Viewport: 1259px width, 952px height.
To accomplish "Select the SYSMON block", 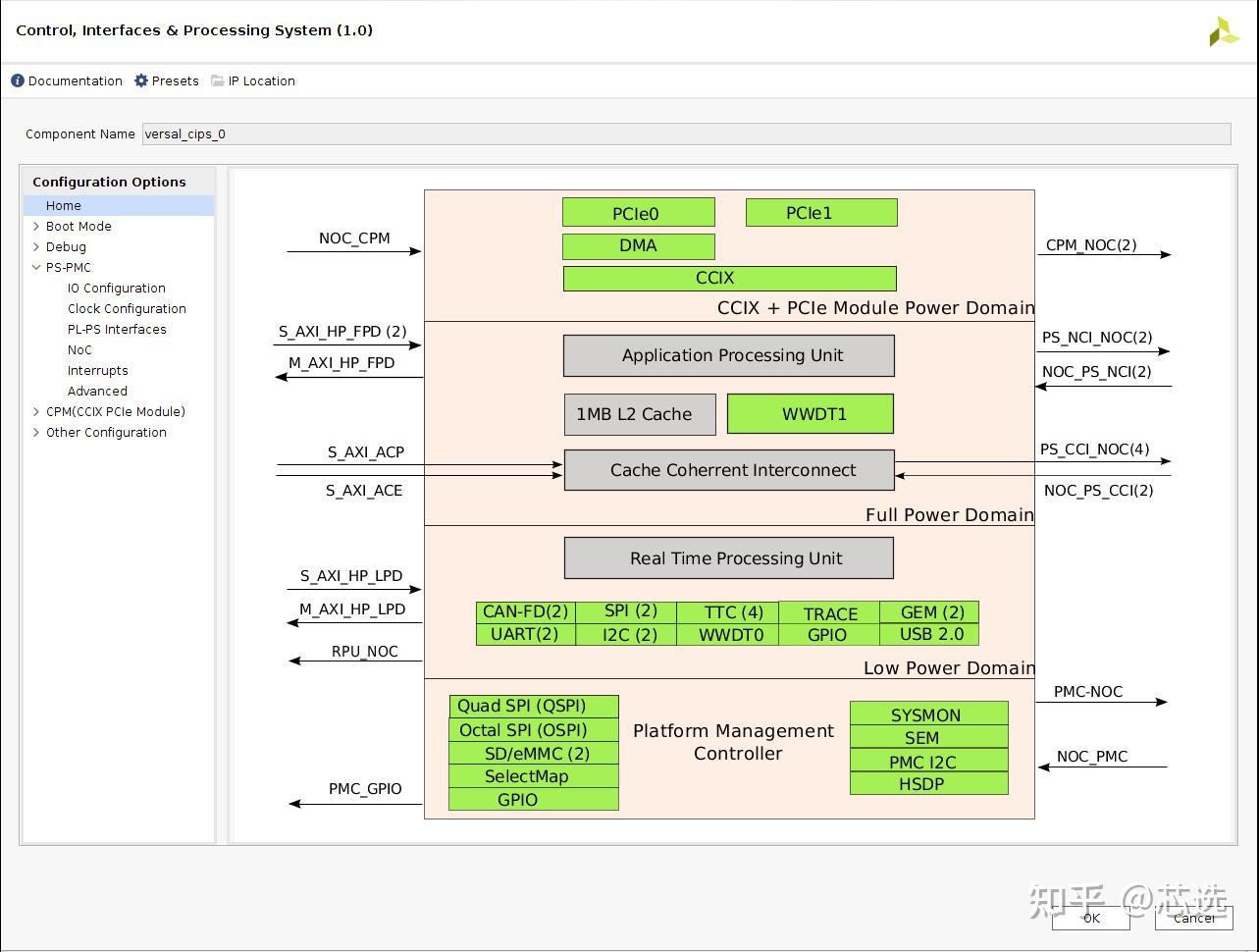I will 927,714.
